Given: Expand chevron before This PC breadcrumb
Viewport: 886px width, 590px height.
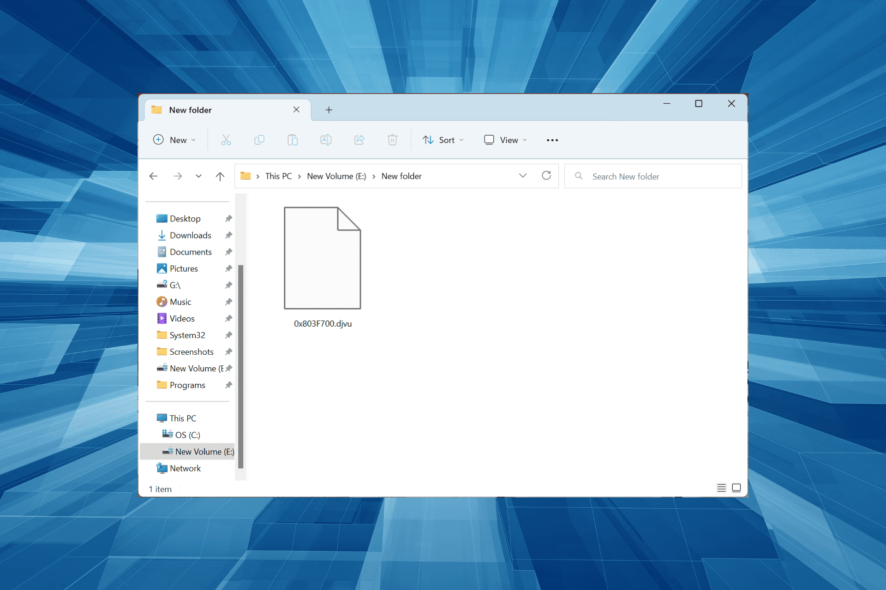Looking at the screenshot, I should pyautogui.click(x=258, y=176).
